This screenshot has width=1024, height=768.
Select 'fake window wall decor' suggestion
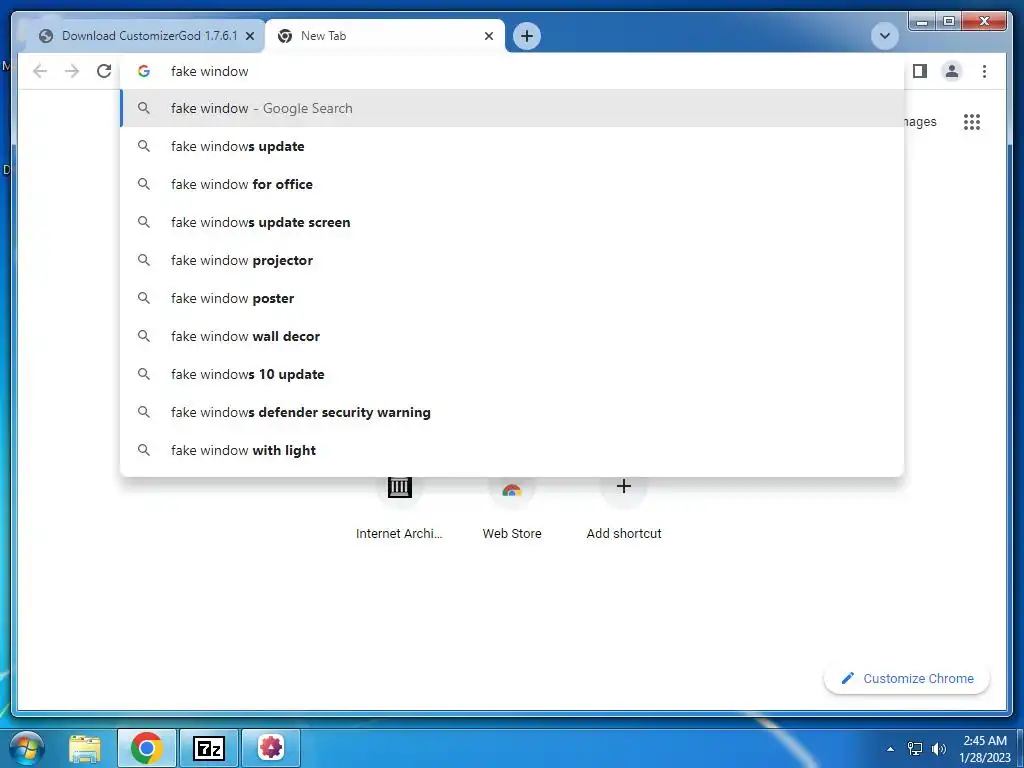[512, 336]
